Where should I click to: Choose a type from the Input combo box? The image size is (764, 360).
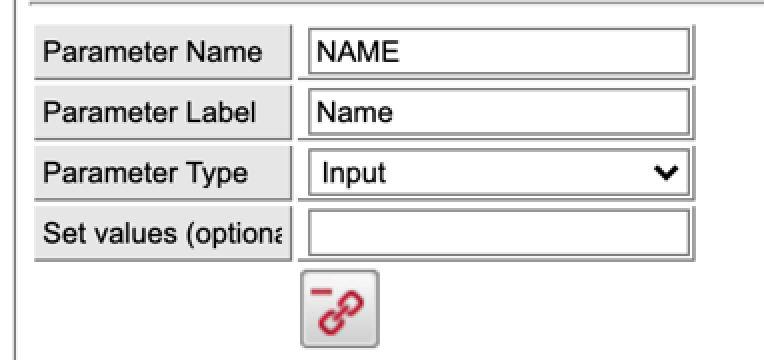(499, 173)
